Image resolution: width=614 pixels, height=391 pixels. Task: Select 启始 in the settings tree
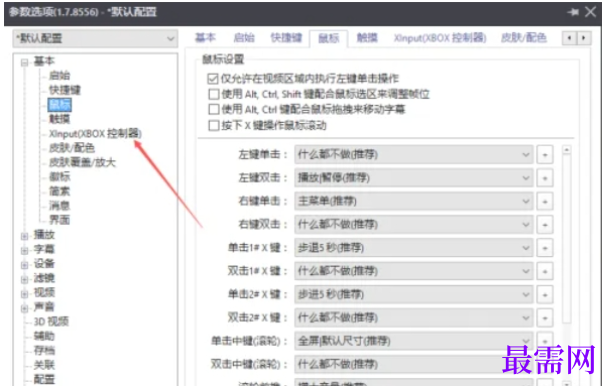(x=60, y=76)
